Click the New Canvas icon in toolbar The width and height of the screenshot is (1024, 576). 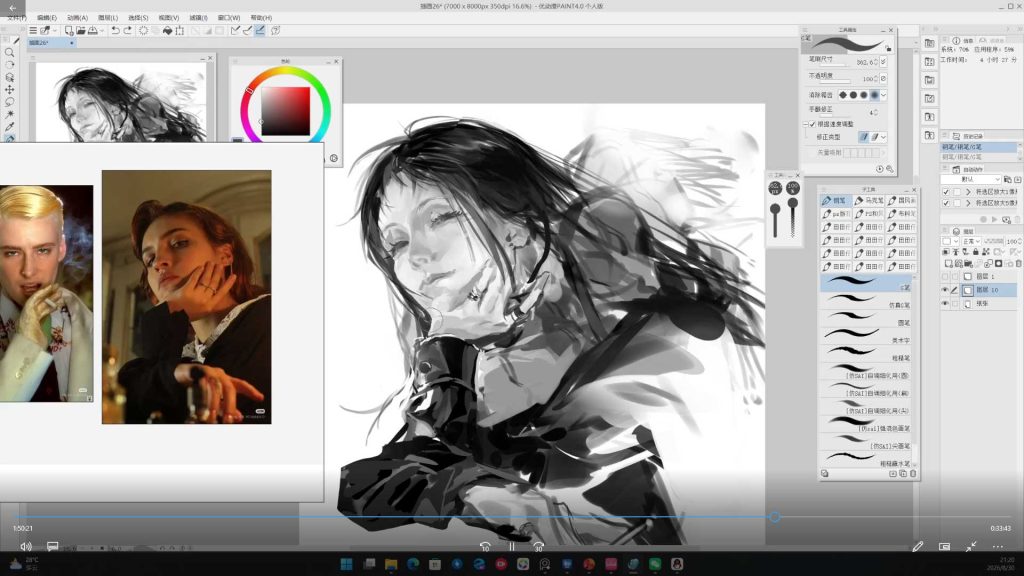pos(69,31)
